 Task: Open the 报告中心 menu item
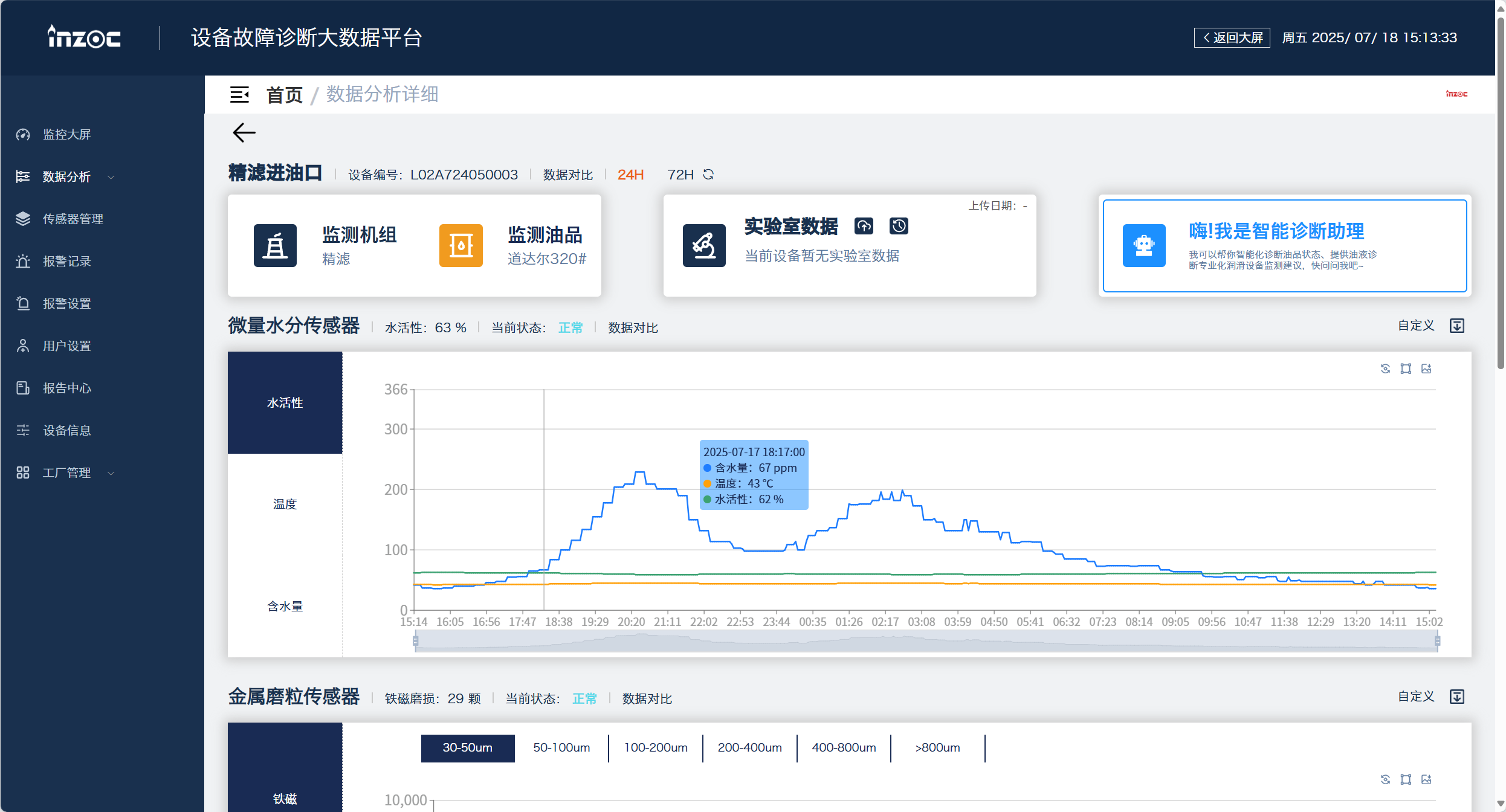pos(66,388)
